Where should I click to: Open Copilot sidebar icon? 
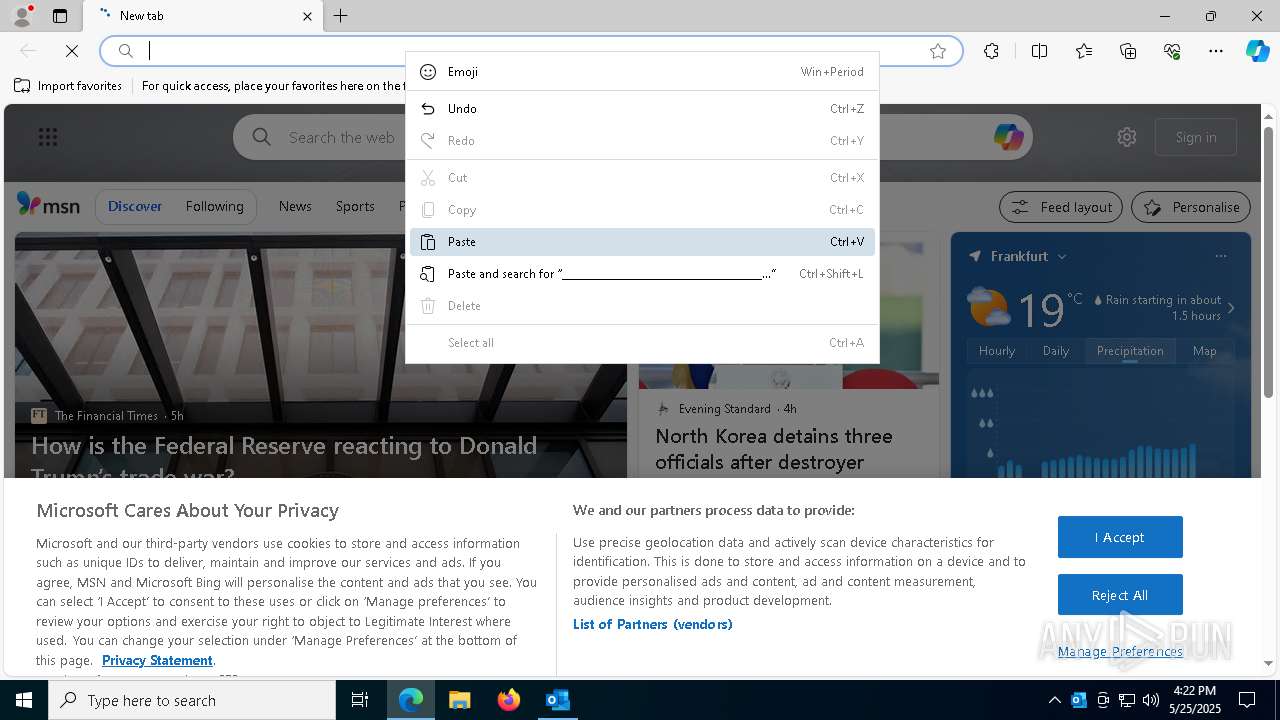[x=1257, y=51]
